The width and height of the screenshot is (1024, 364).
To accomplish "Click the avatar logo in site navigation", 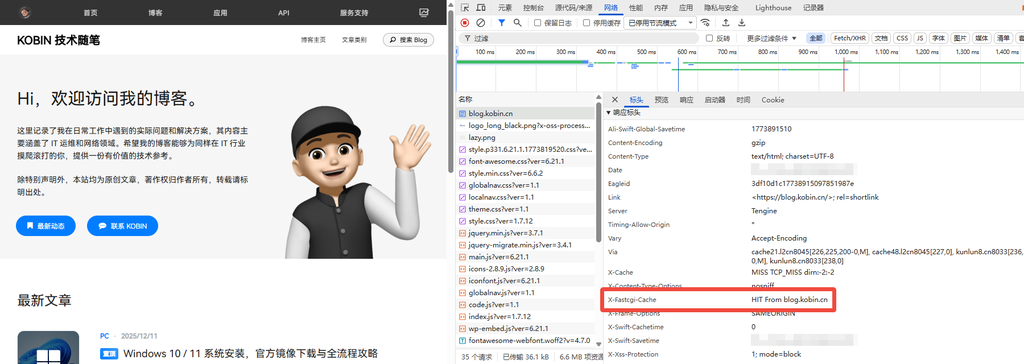I will pyautogui.click(x=24, y=12).
